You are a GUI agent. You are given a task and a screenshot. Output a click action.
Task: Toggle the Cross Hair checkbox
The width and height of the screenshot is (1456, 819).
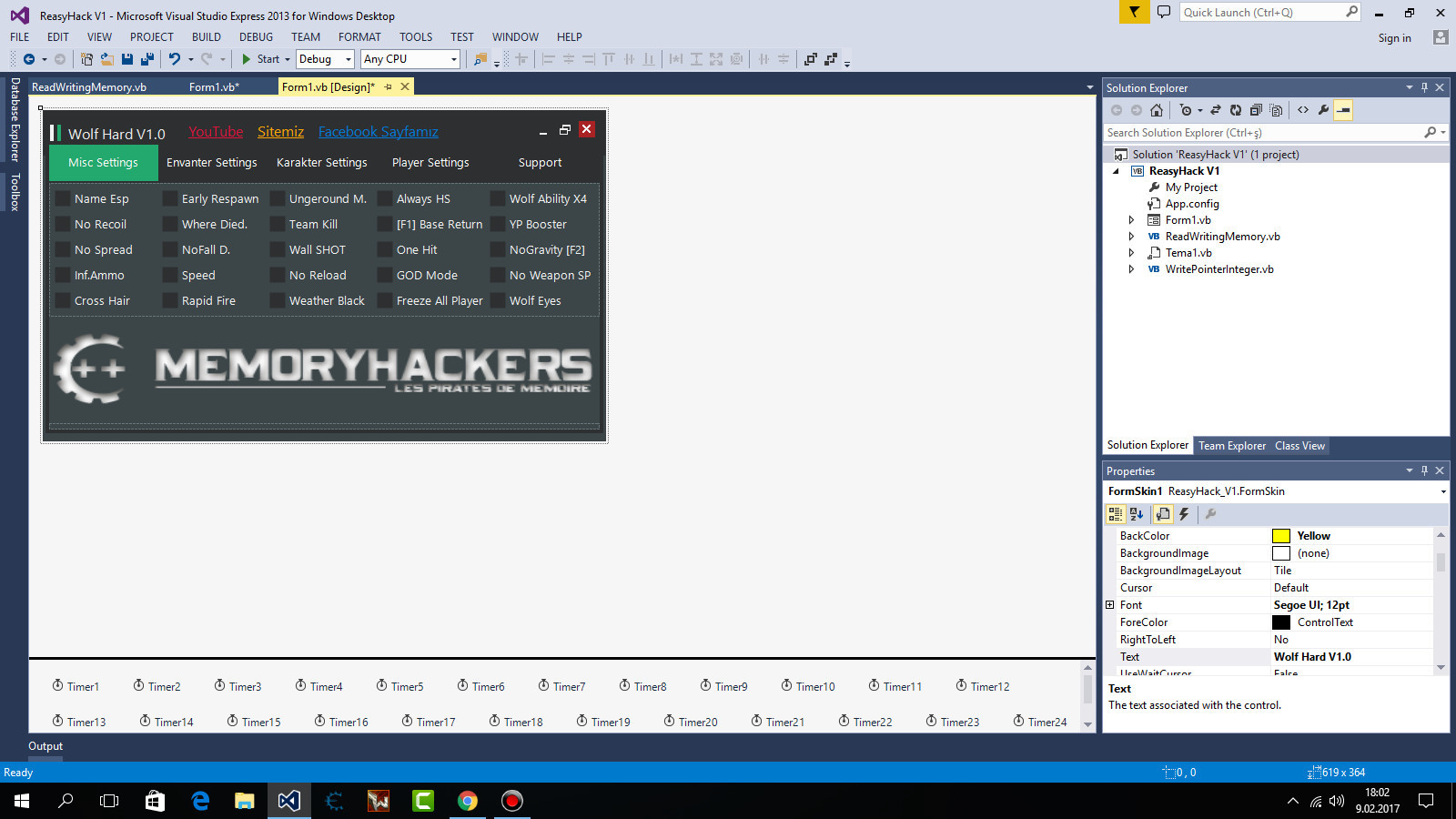coord(63,300)
